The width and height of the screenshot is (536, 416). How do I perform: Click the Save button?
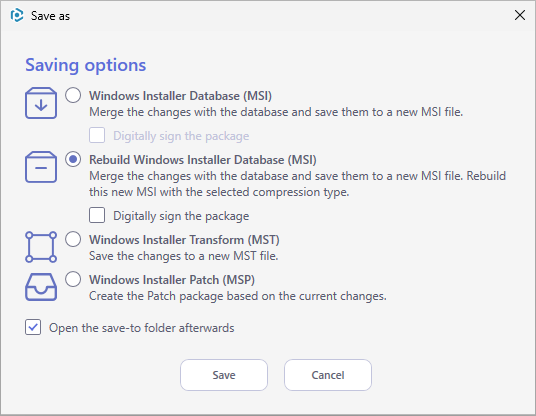coord(224,375)
